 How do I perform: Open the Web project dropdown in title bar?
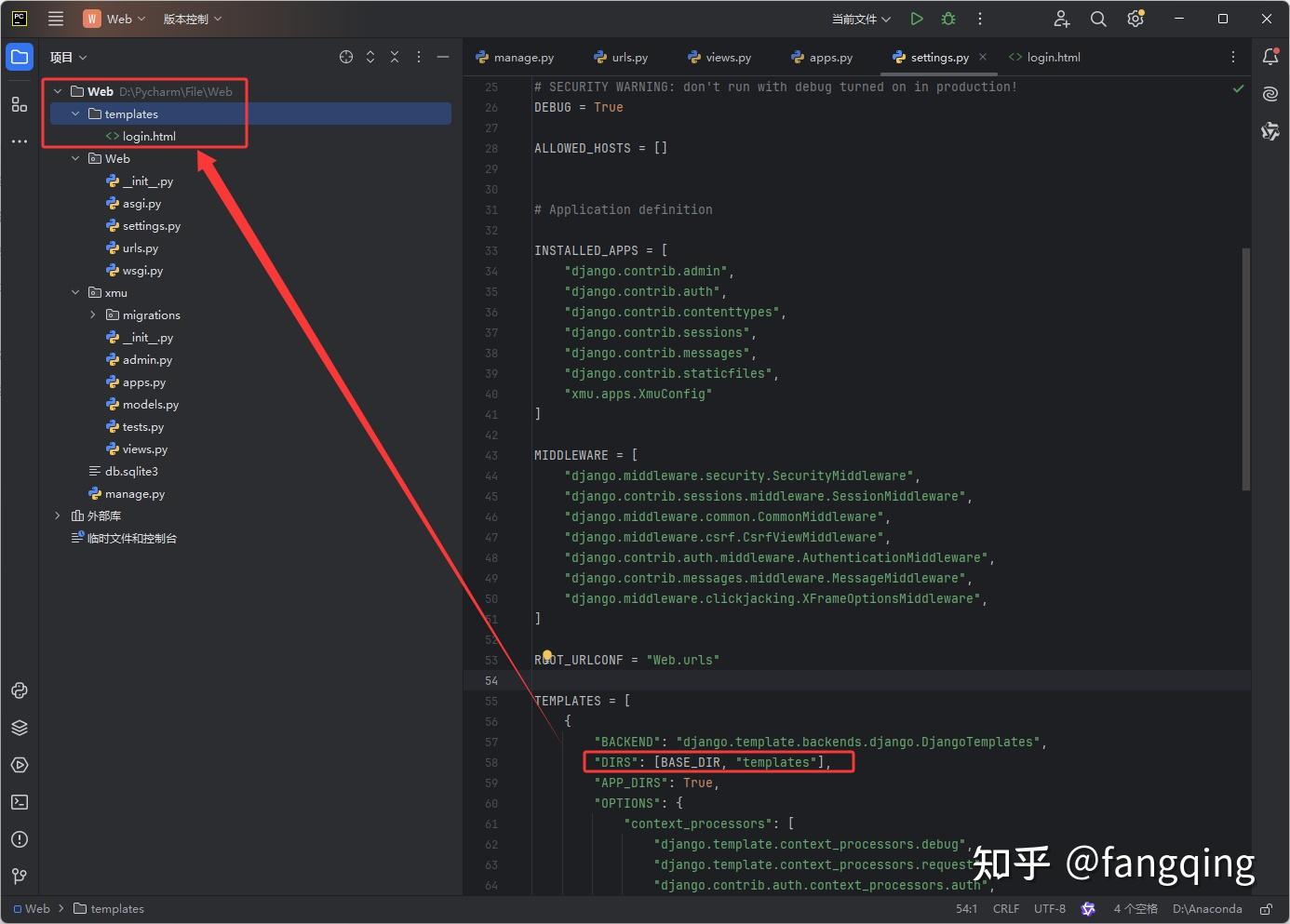tap(114, 19)
